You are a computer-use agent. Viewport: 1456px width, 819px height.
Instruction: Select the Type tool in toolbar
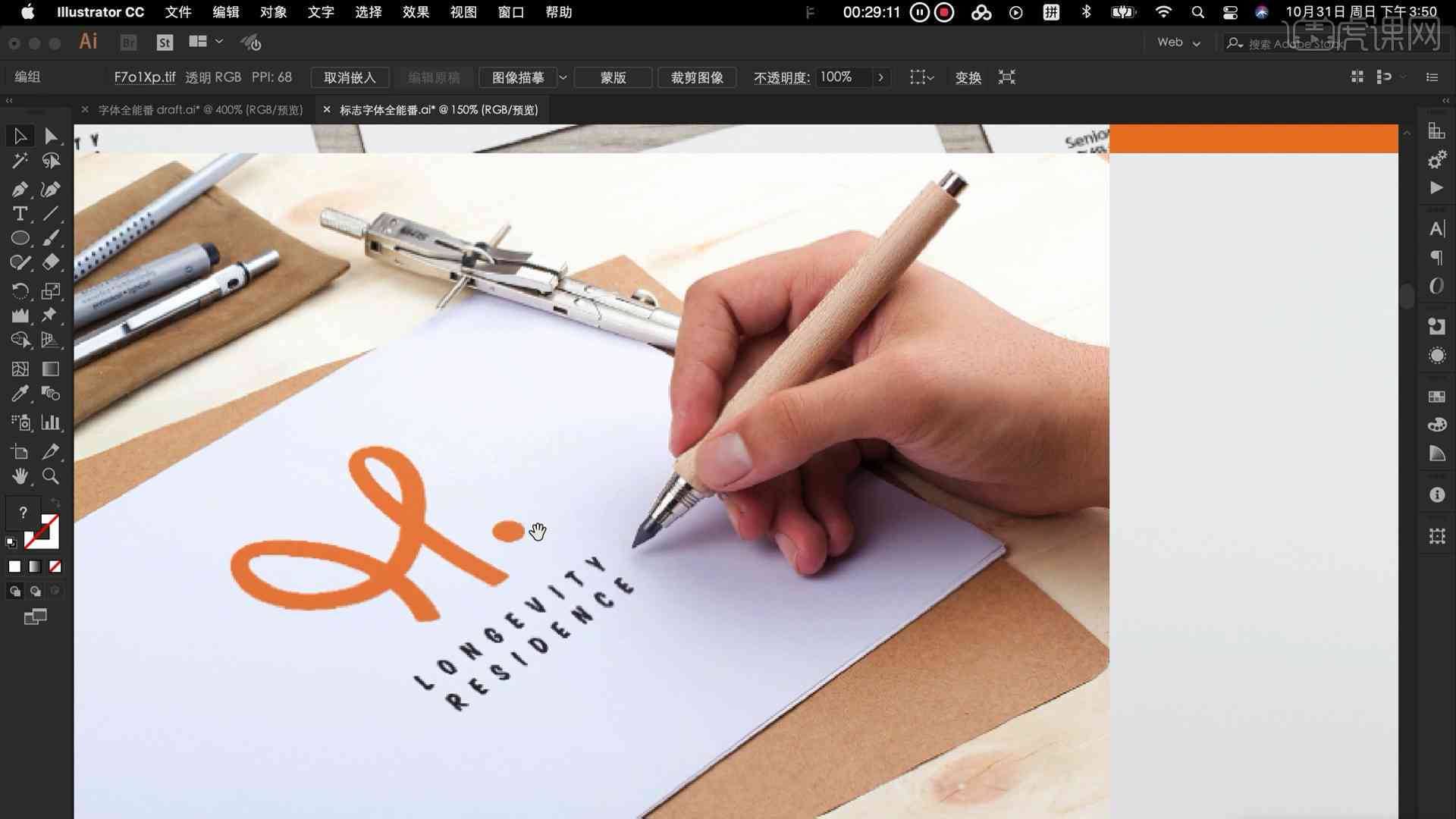click(x=19, y=213)
